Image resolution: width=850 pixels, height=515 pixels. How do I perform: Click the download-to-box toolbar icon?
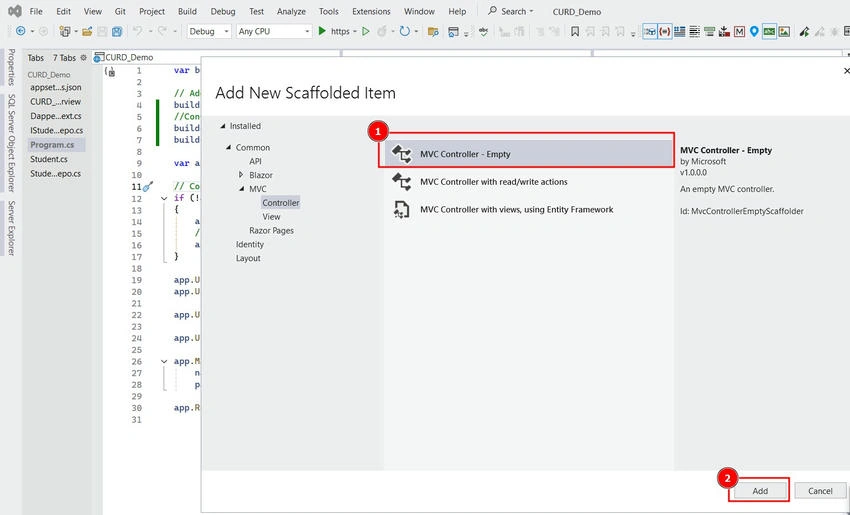pyautogui.click(x=724, y=31)
